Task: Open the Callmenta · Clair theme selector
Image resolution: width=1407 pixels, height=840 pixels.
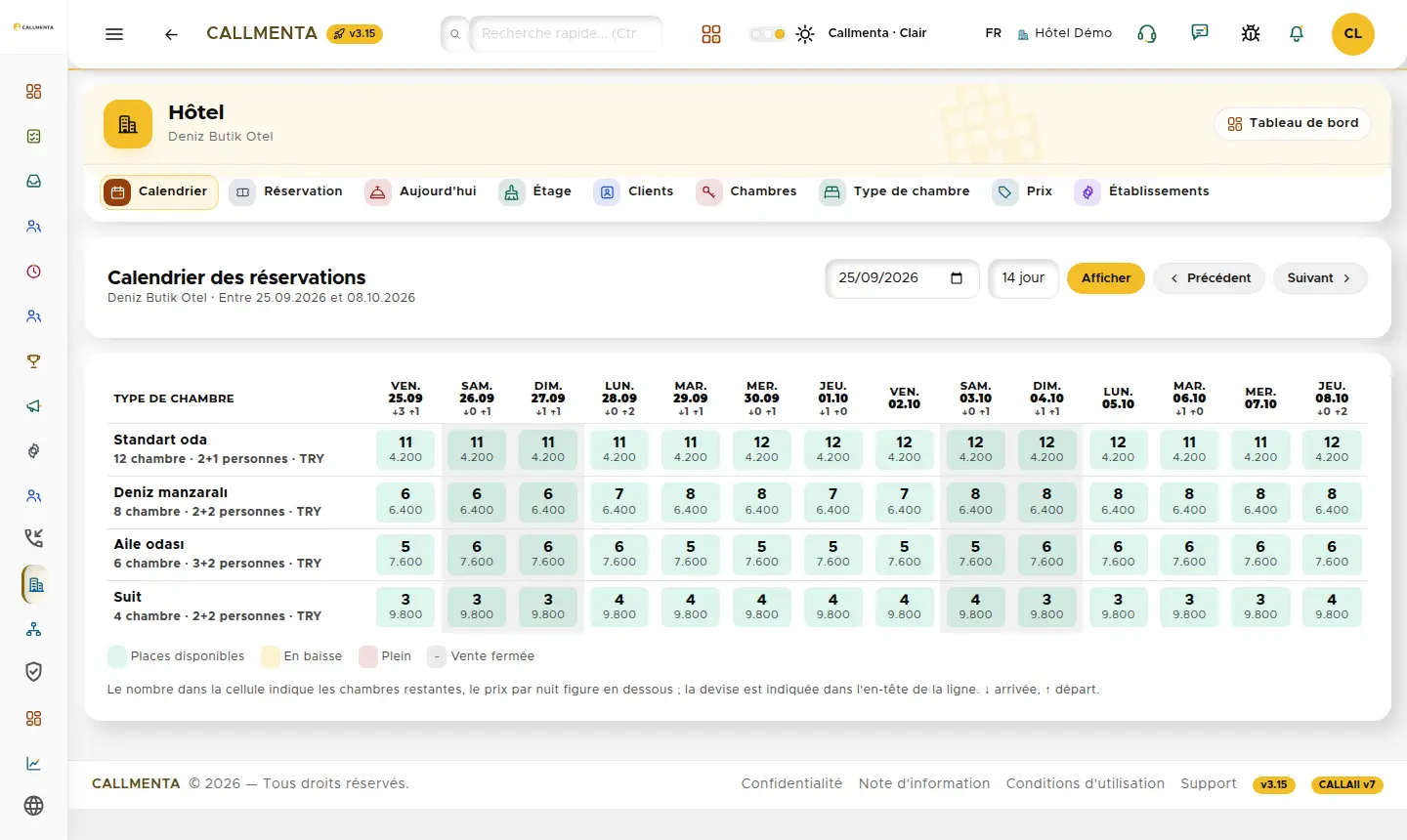Action: (x=877, y=33)
